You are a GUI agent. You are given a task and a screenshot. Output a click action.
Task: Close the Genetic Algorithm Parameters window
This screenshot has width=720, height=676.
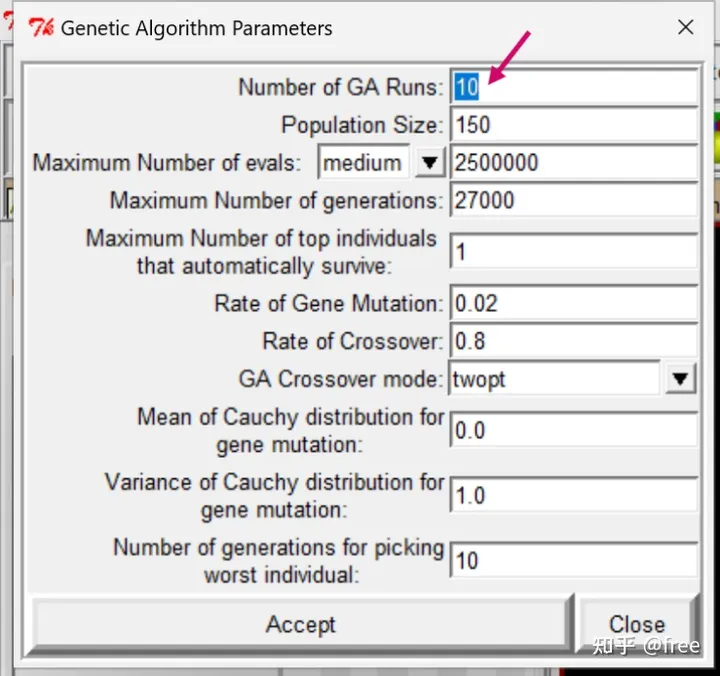pyautogui.click(x=686, y=28)
